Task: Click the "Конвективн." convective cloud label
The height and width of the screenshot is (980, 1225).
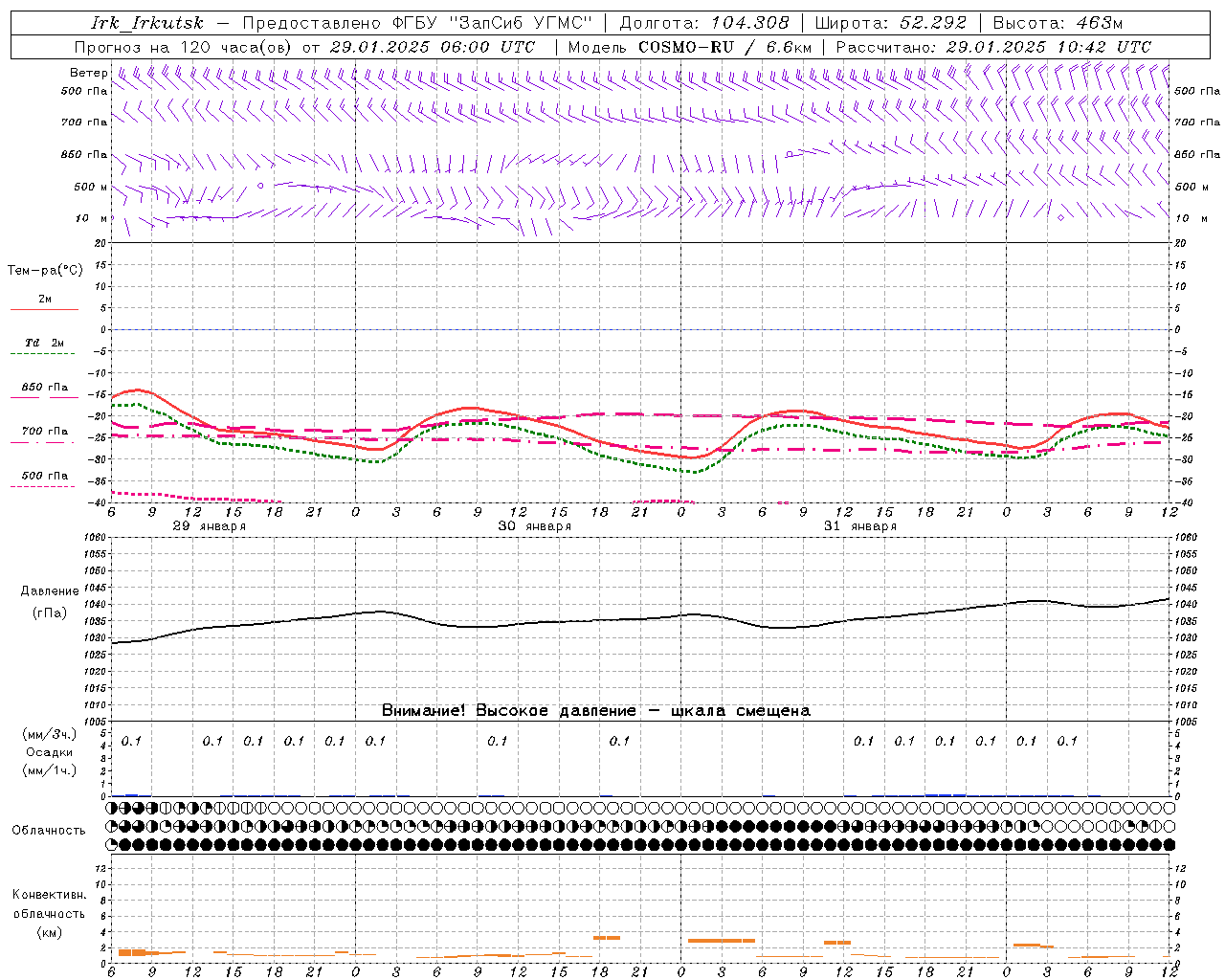Action: pos(49,895)
